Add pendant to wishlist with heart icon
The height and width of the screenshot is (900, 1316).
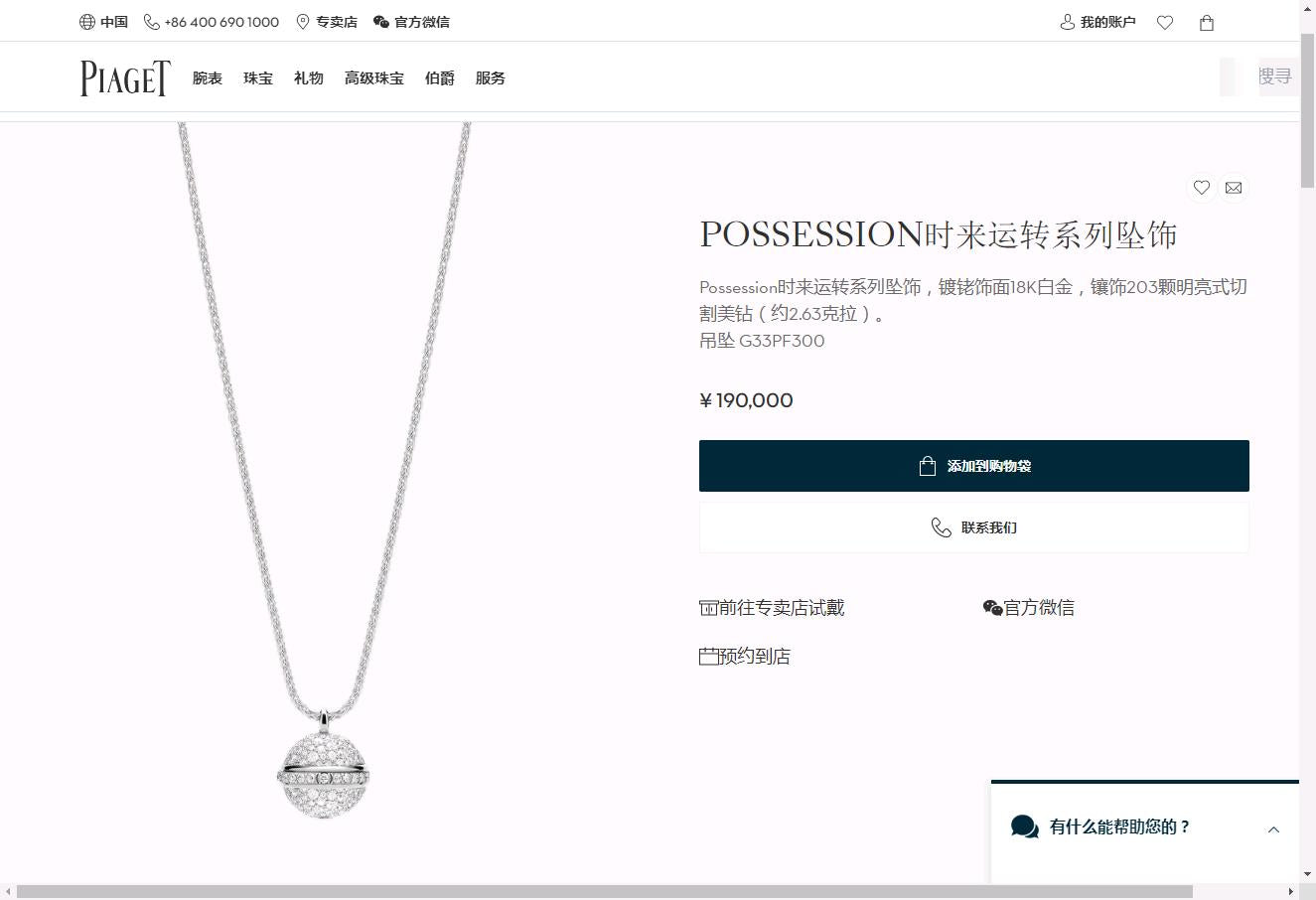pyautogui.click(x=1201, y=188)
